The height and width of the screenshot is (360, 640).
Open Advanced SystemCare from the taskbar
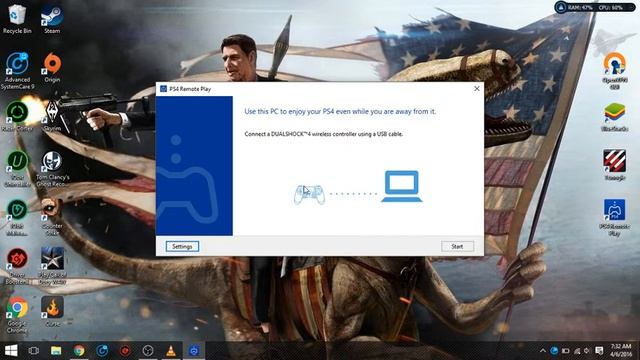tap(102, 351)
